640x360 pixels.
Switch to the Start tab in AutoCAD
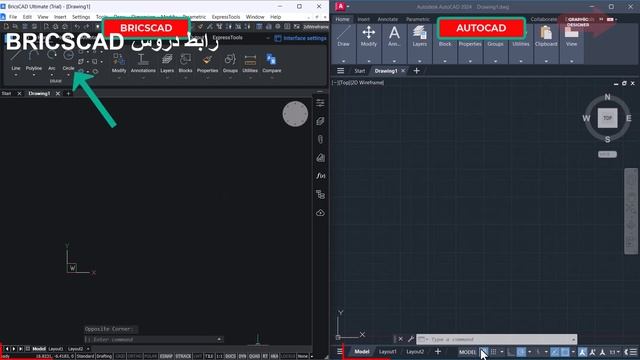point(359,71)
